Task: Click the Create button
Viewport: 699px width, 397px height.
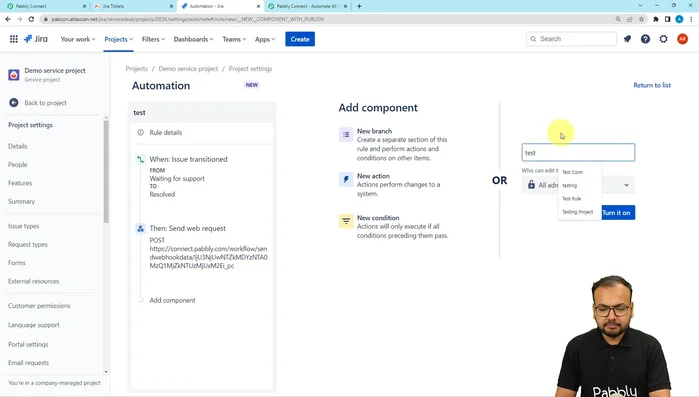Action: pyautogui.click(x=300, y=39)
